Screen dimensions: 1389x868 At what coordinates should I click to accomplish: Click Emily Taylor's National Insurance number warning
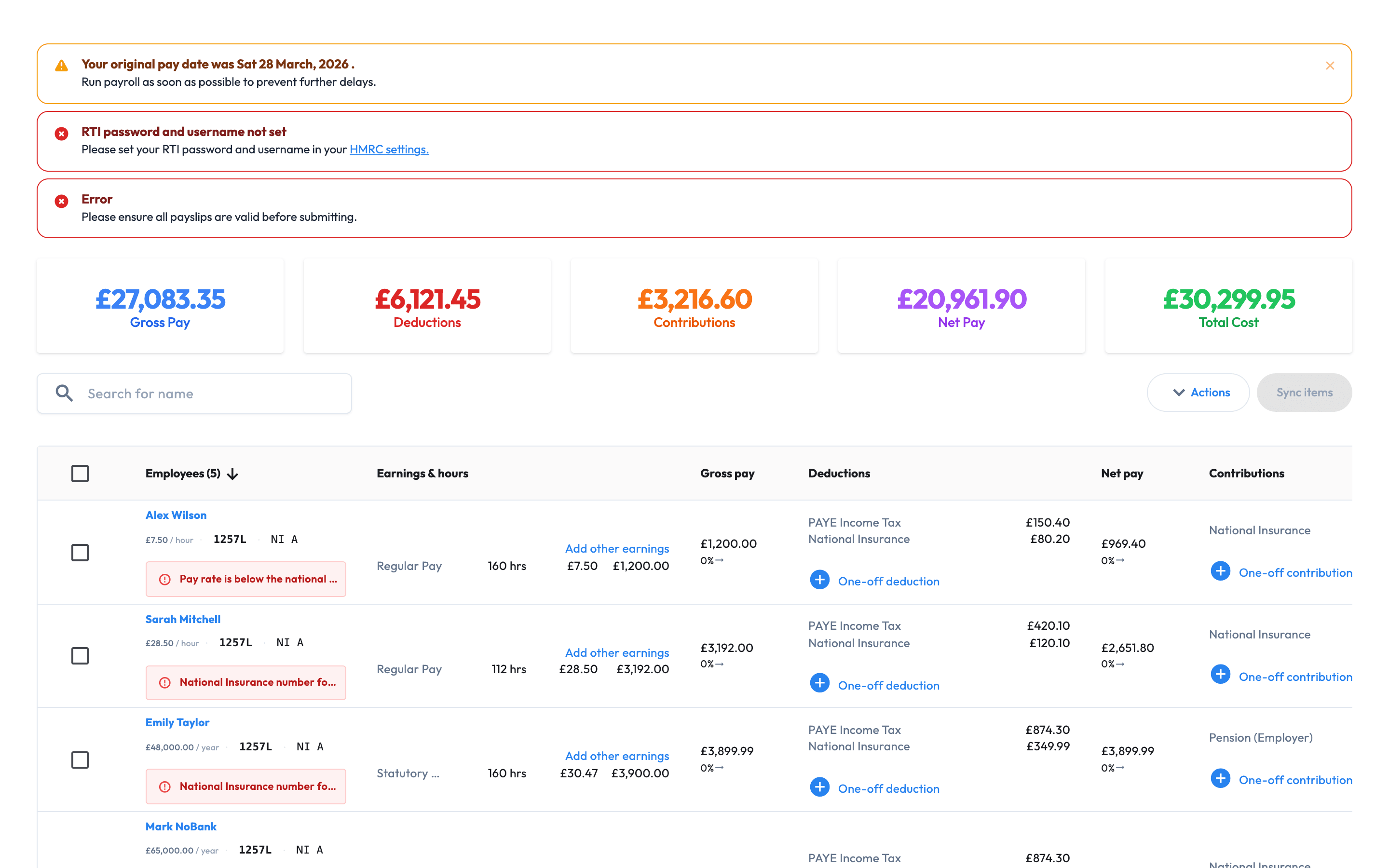click(245, 786)
